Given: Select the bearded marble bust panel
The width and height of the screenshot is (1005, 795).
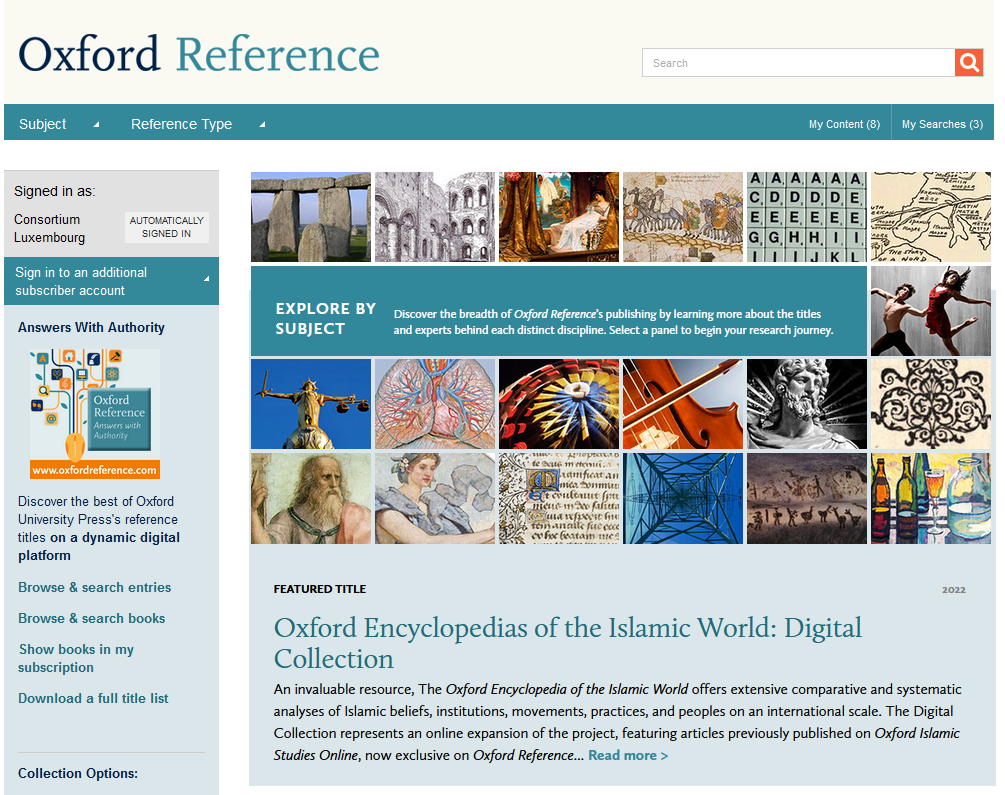Looking at the screenshot, I should click(x=807, y=404).
